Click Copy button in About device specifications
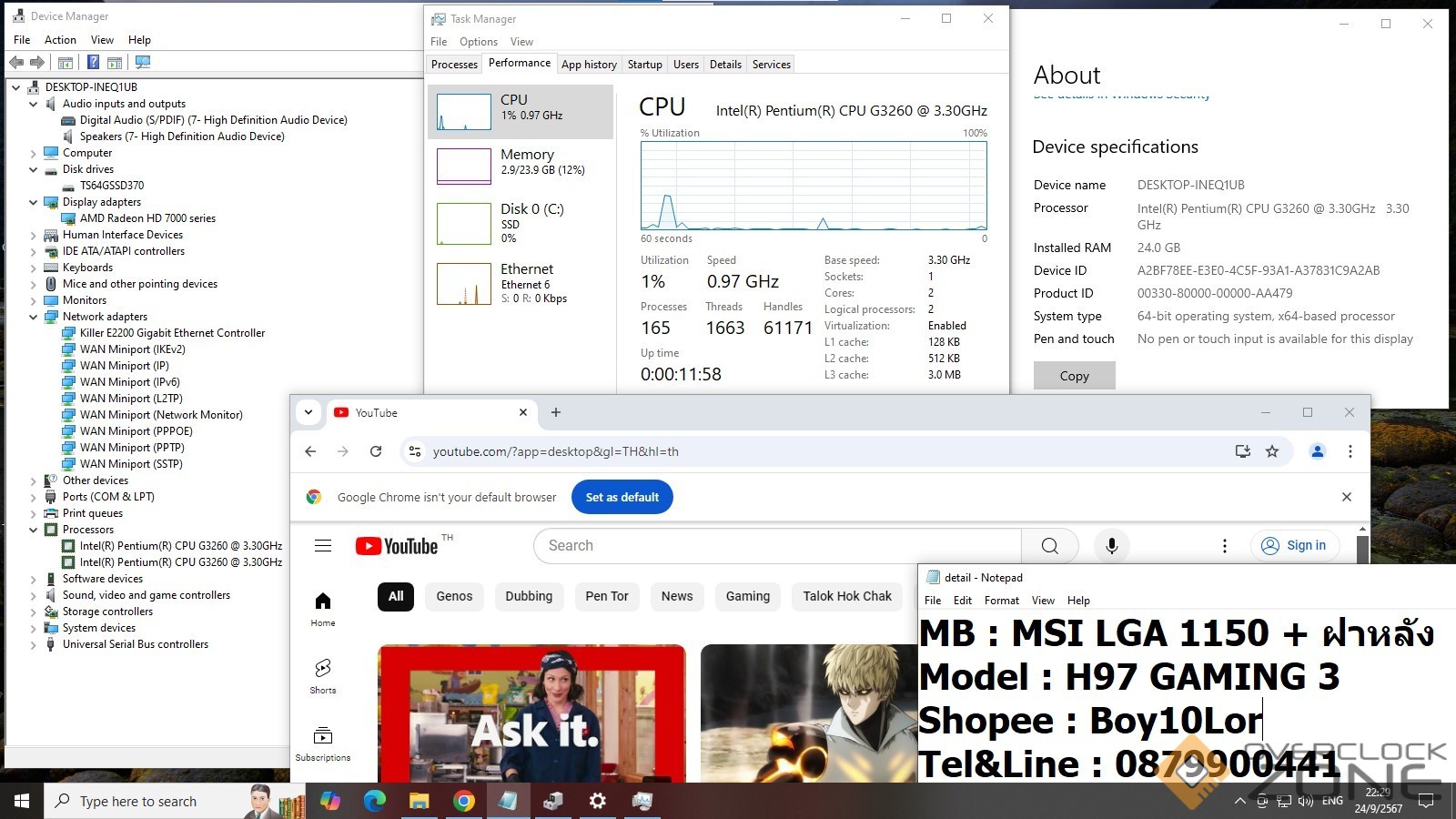 pos(1074,376)
